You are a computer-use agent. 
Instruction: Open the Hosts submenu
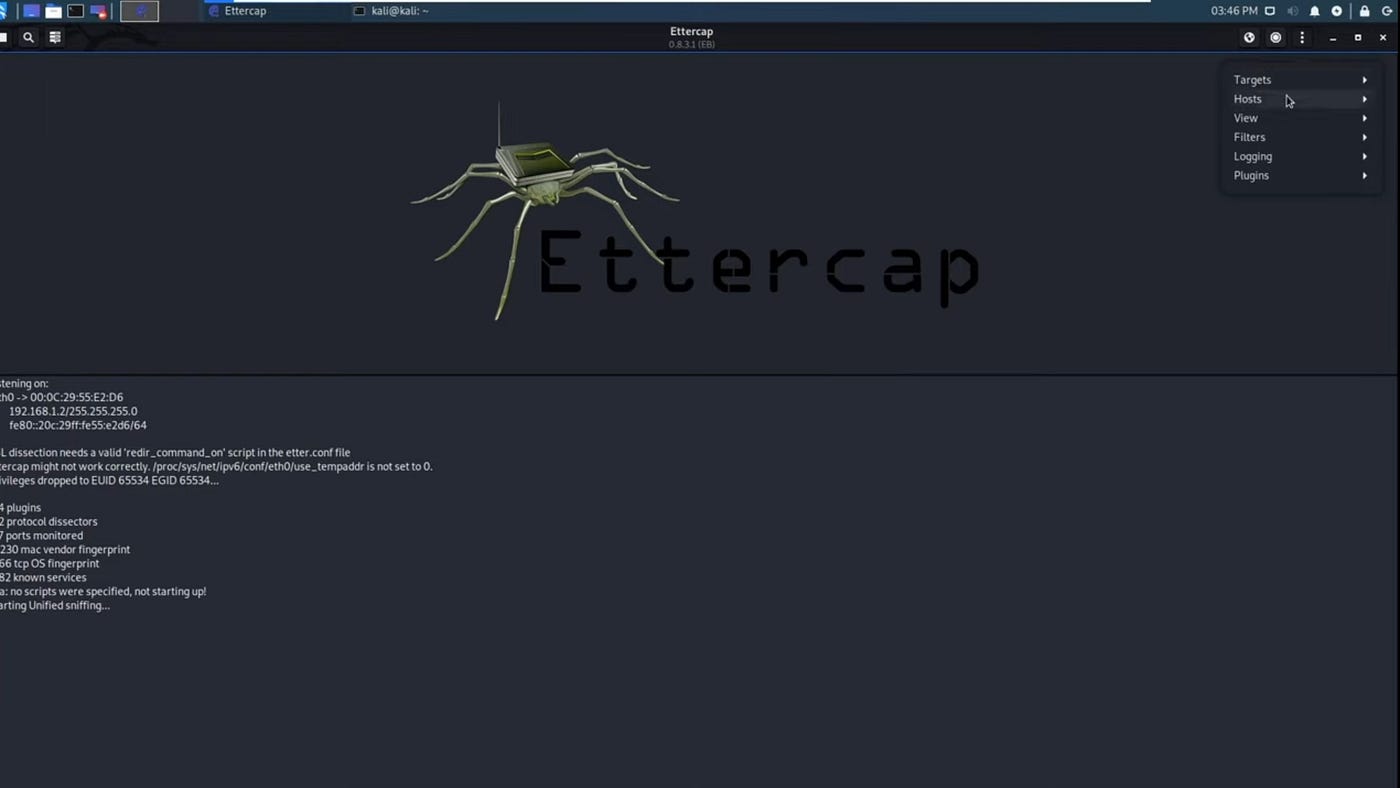point(1300,99)
